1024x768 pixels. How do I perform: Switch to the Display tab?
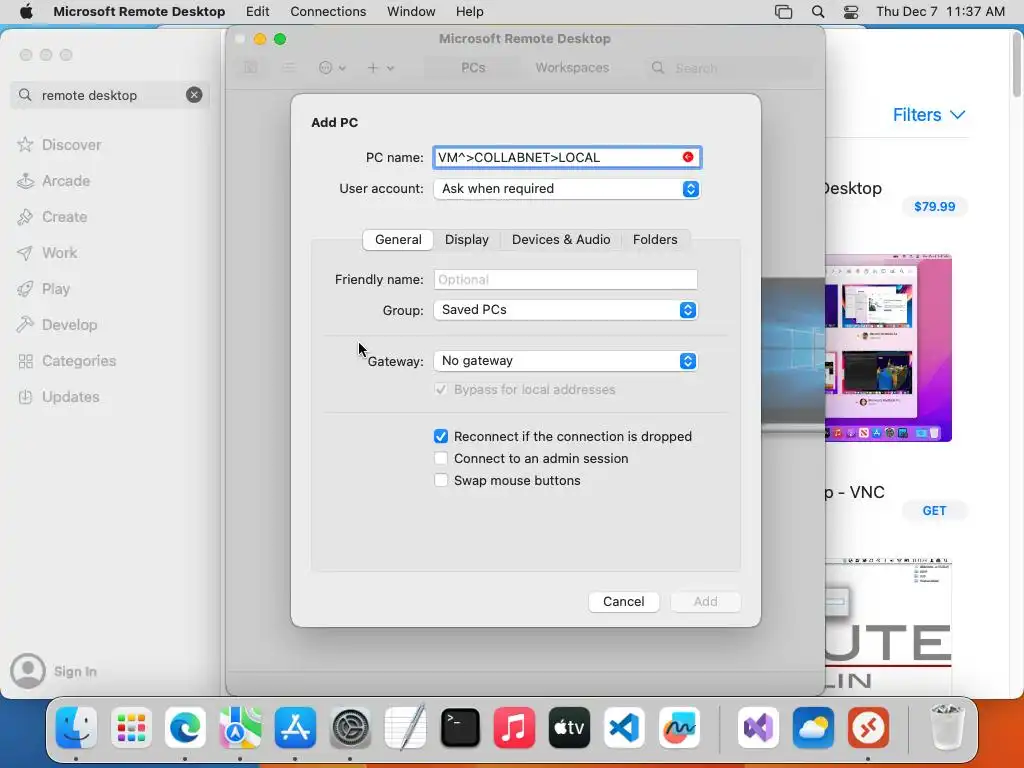pyautogui.click(x=466, y=240)
